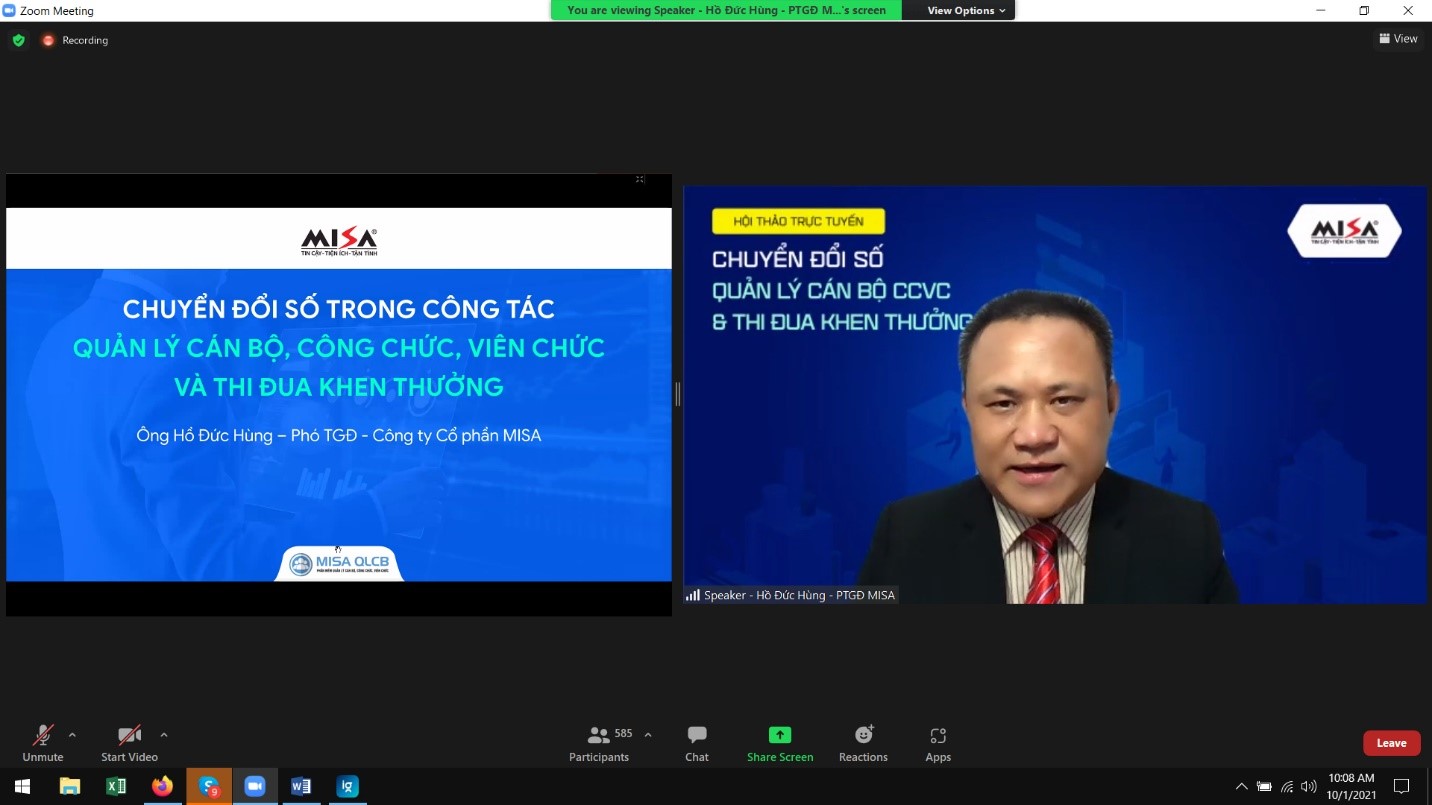Open the Participants panel
This screenshot has height=805, width=1432.
click(599, 743)
